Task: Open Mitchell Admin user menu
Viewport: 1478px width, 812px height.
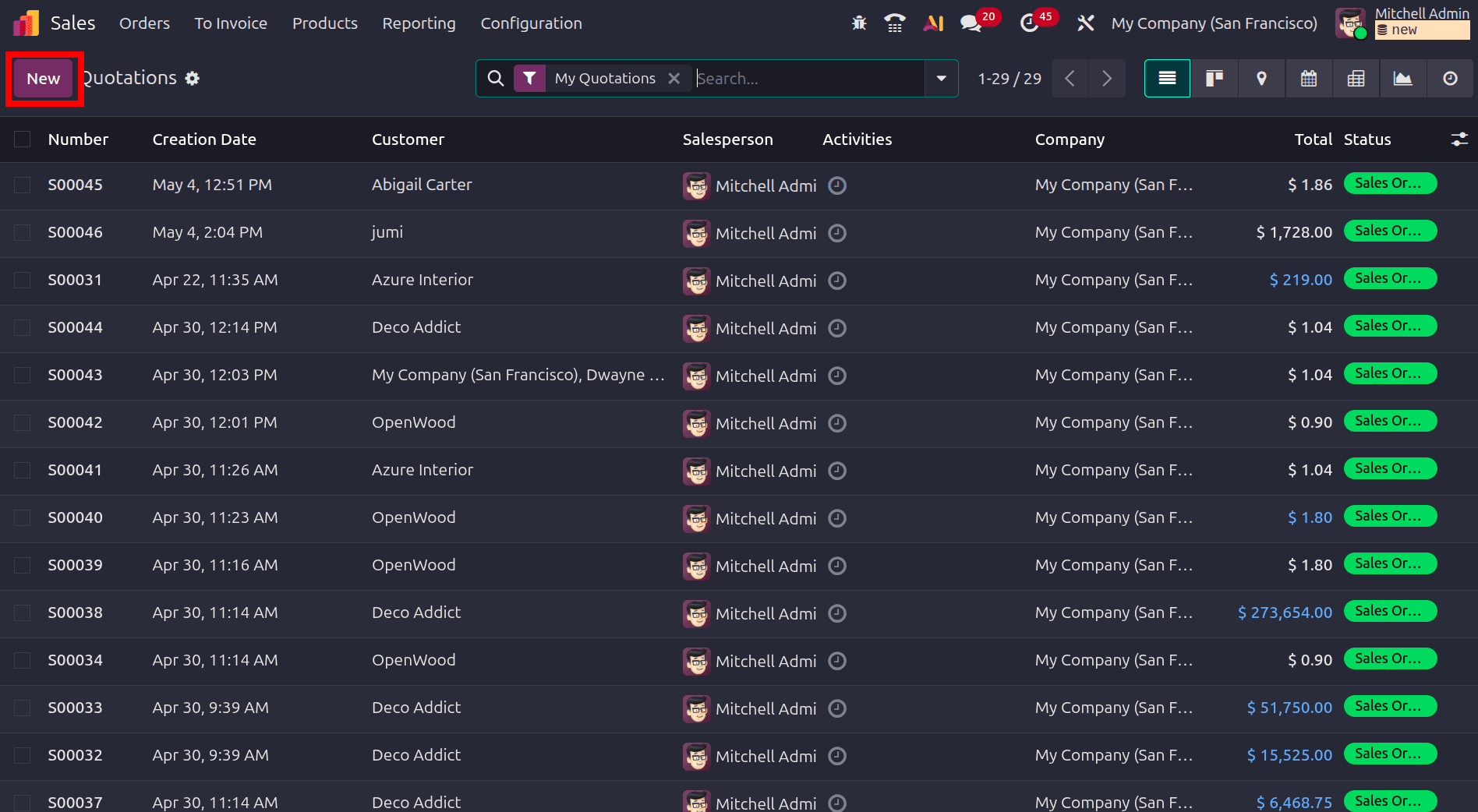Action: tap(1422, 22)
